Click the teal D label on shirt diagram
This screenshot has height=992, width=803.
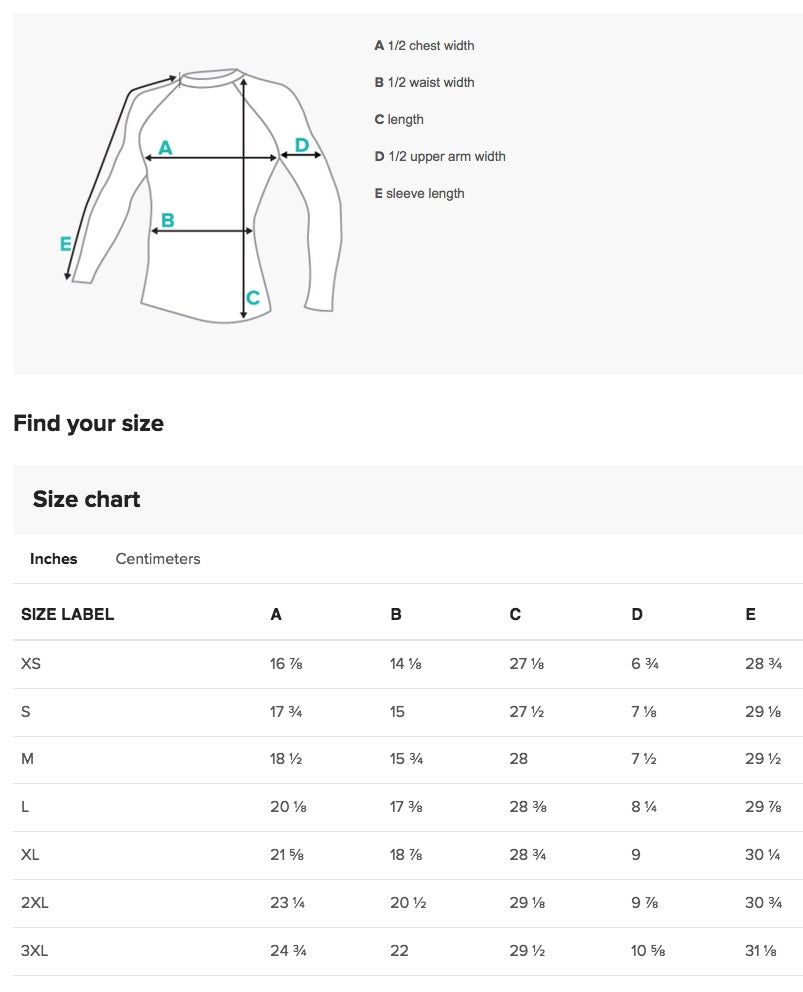[x=302, y=145]
